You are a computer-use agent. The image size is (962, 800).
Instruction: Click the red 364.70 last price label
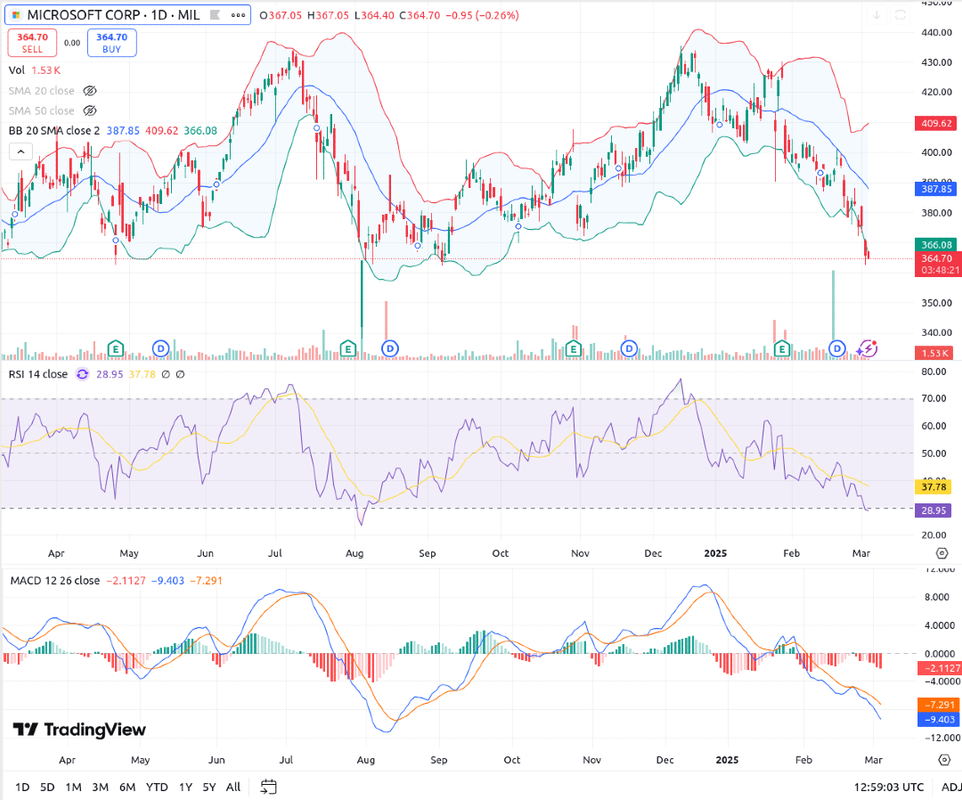[x=938, y=264]
